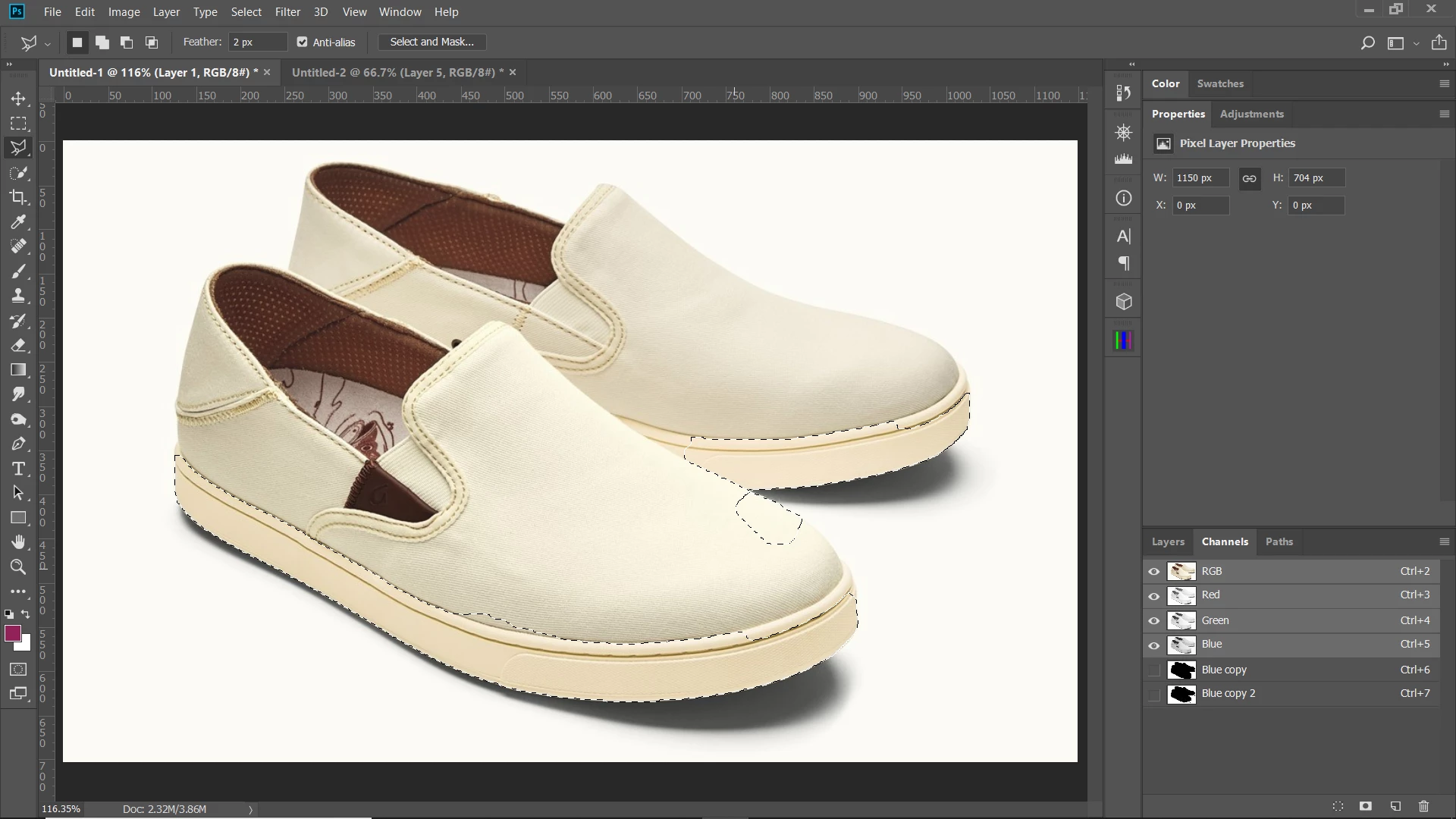The width and height of the screenshot is (1456, 819).
Task: Hide the Red channel visibility
Action: point(1154,596)
